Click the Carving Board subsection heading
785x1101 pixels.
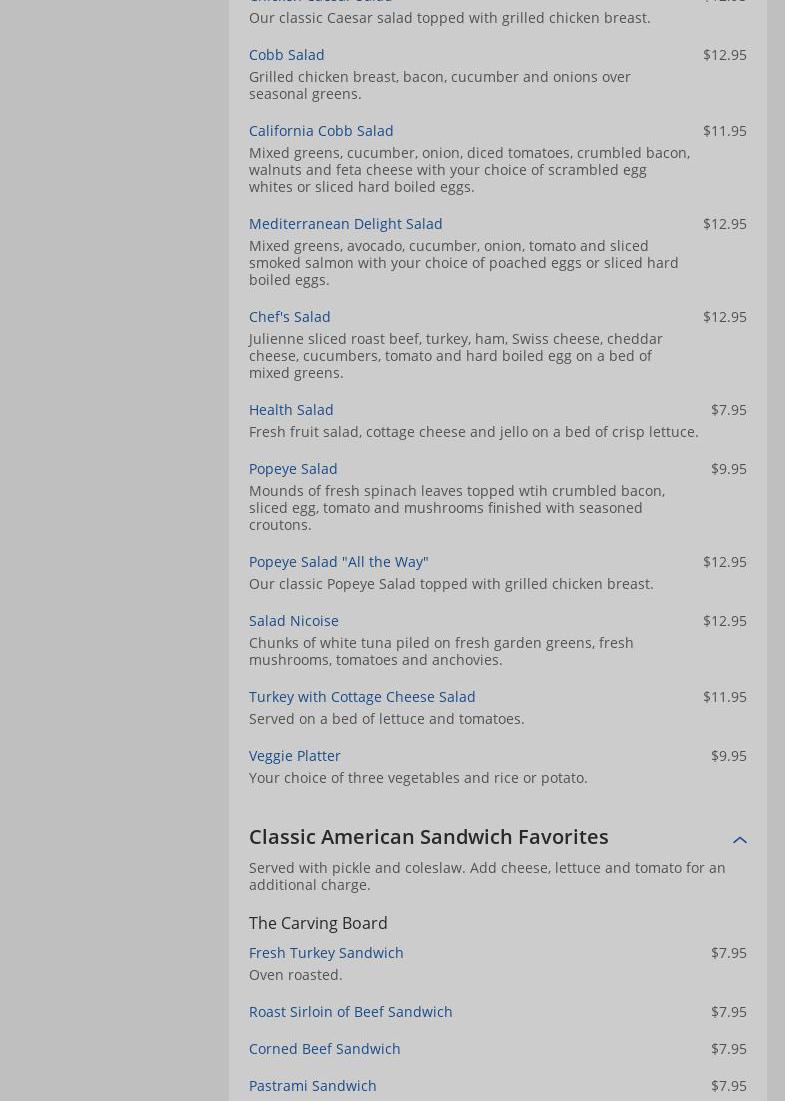coord(318,923)
